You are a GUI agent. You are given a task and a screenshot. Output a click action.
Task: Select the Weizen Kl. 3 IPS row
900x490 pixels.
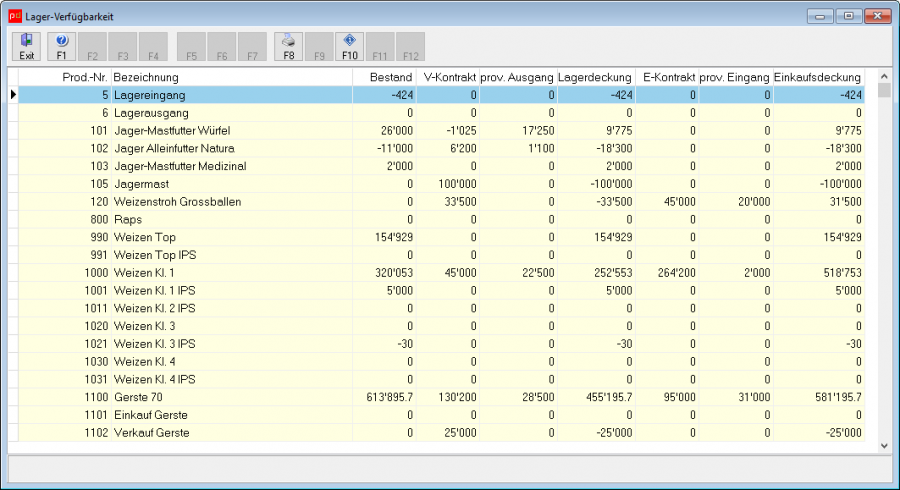point(441,344)
